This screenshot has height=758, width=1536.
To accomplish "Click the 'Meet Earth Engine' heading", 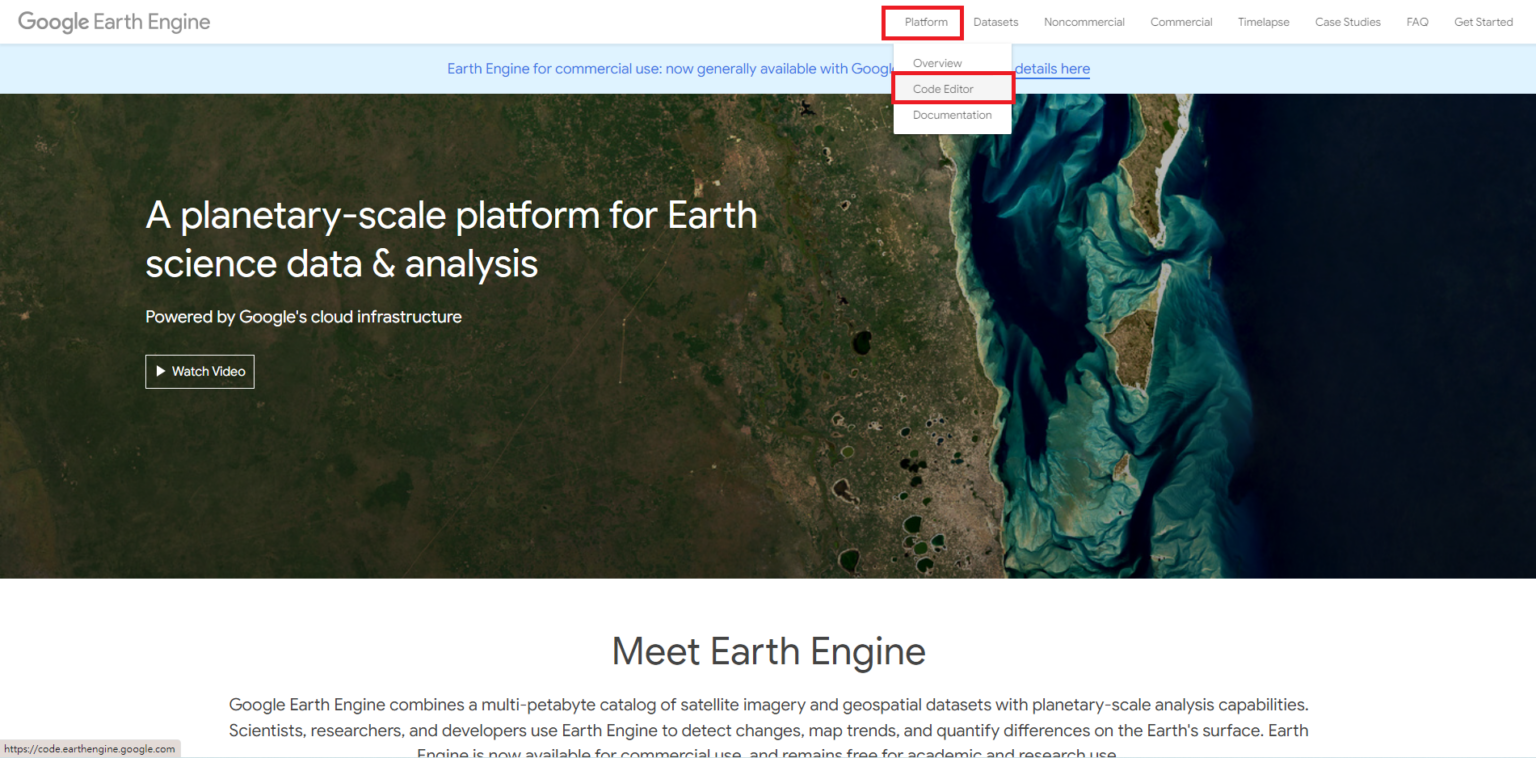I will 768,651.
